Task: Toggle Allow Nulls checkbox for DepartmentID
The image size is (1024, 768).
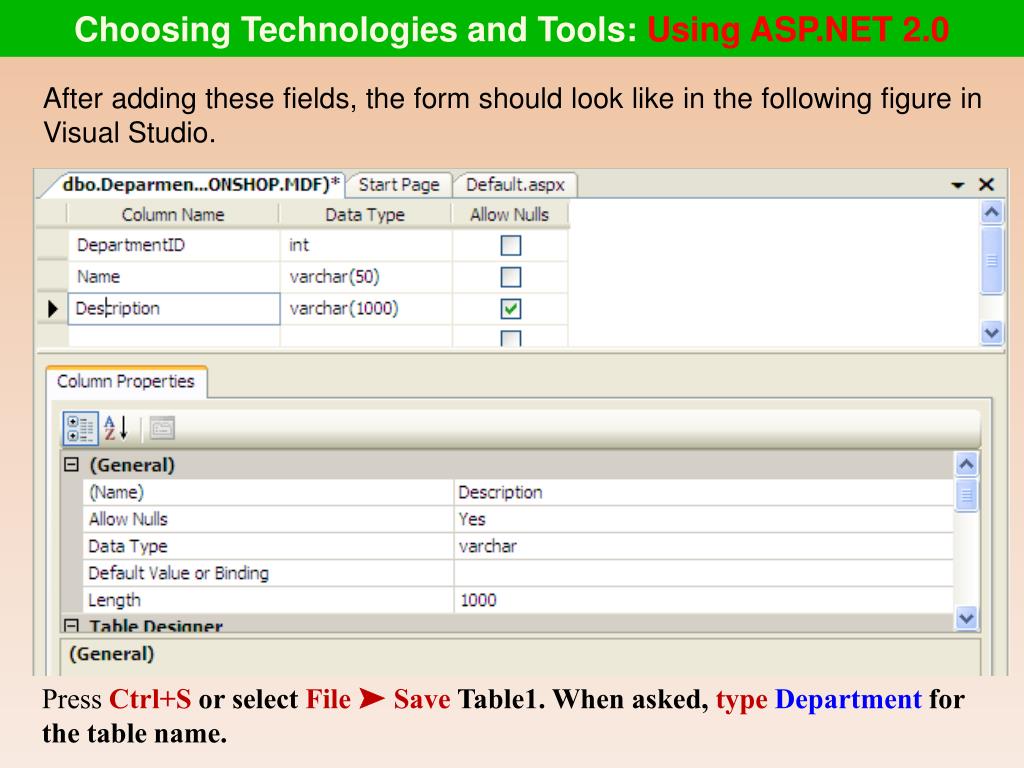Action: coord(511,246)
